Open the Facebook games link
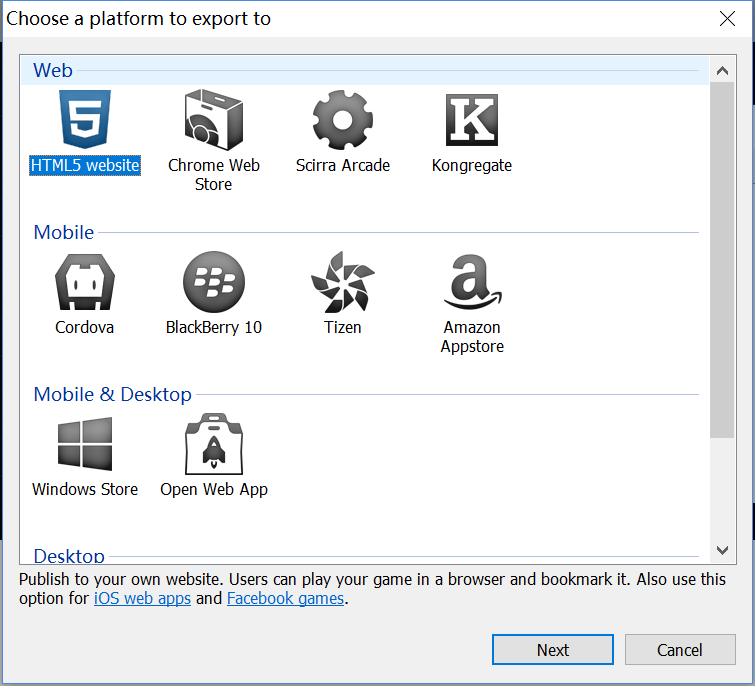 pos(286,598)
